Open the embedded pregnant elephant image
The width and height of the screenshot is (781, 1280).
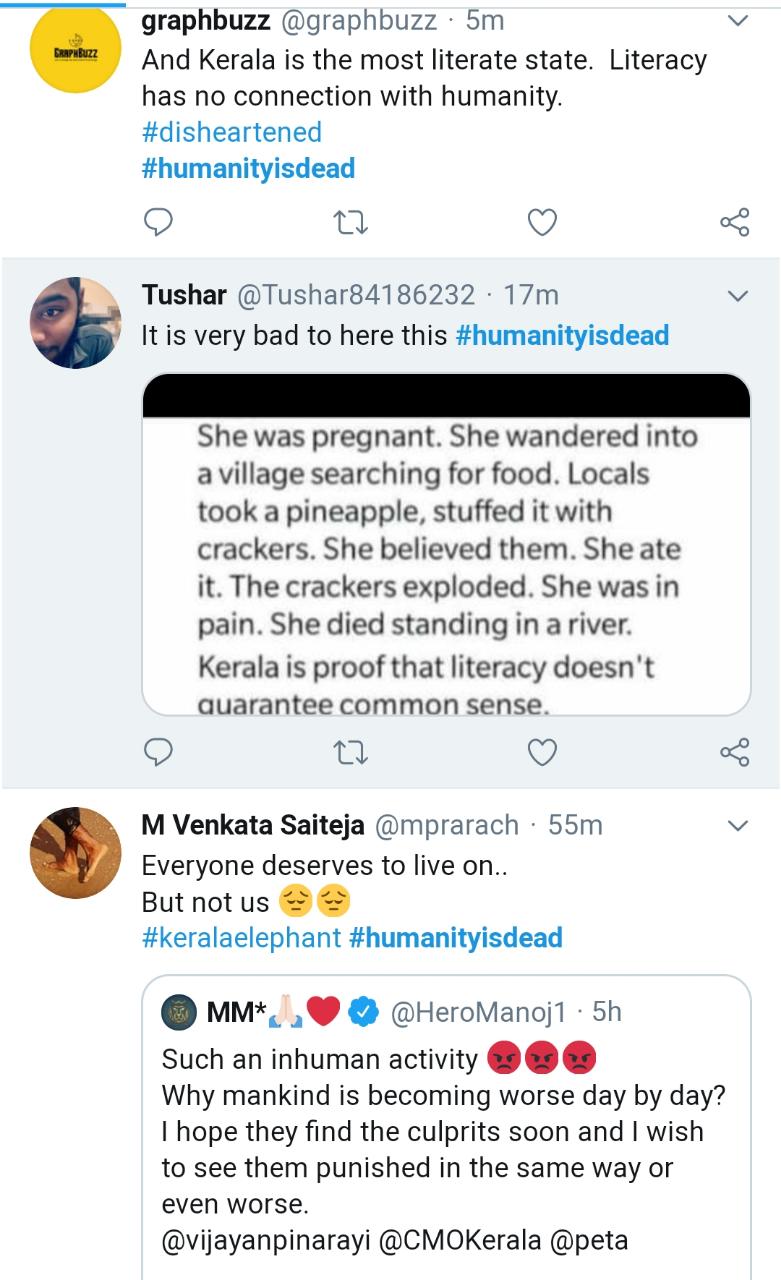(x=446, y=545)
